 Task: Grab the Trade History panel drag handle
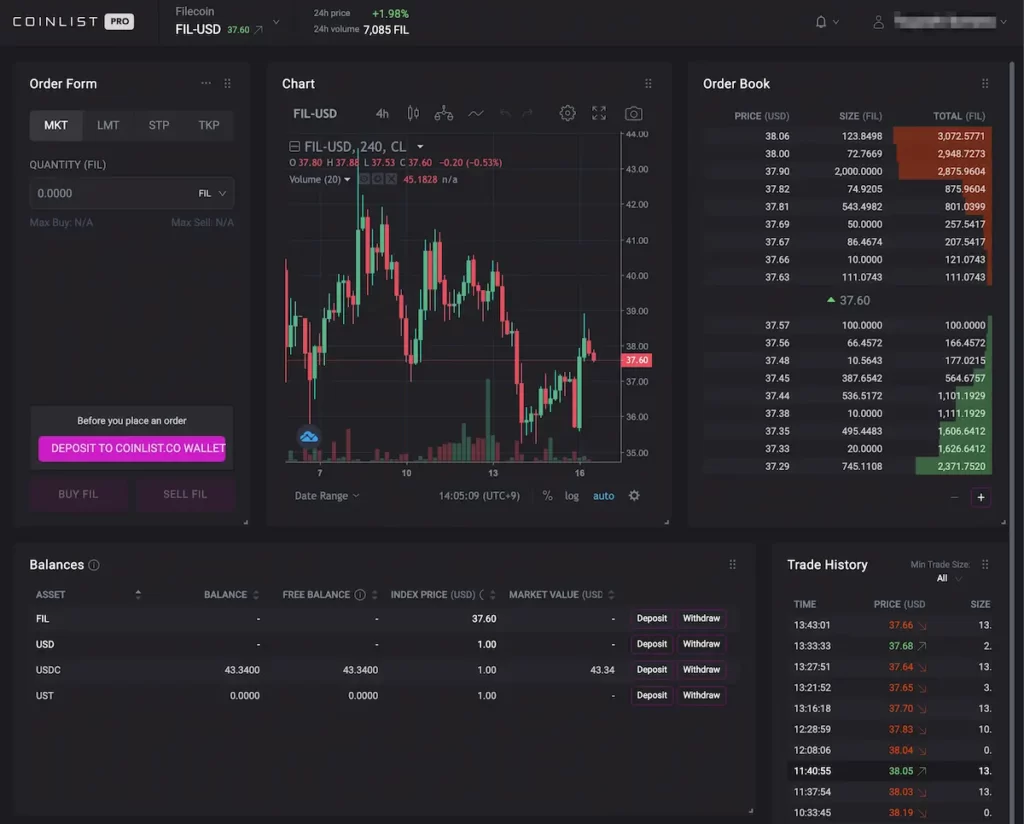(x=985, y=564)
